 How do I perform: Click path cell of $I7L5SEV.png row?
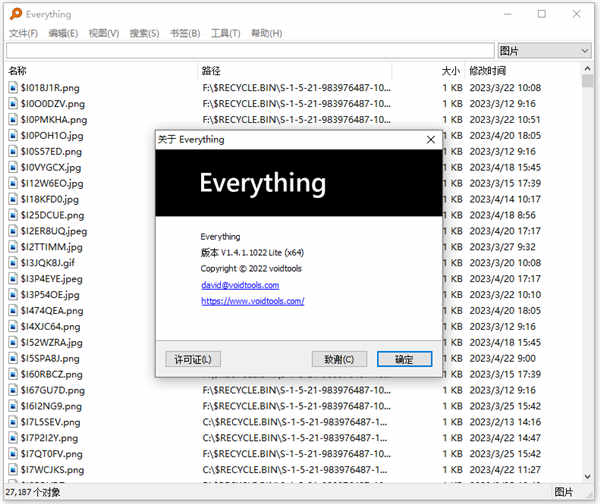pyautogui.click(x=295, y=422)
